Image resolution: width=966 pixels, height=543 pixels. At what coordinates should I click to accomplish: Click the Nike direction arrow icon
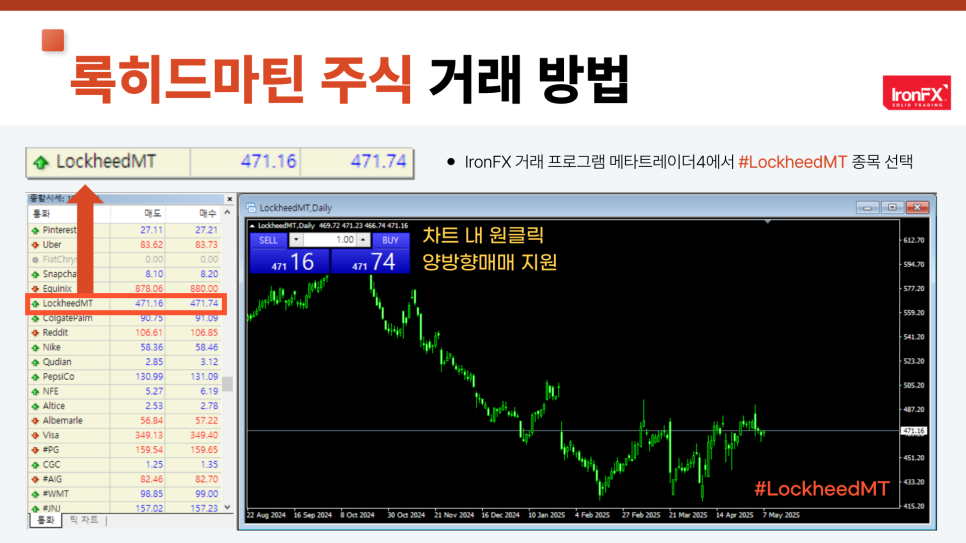pos(35,348)
